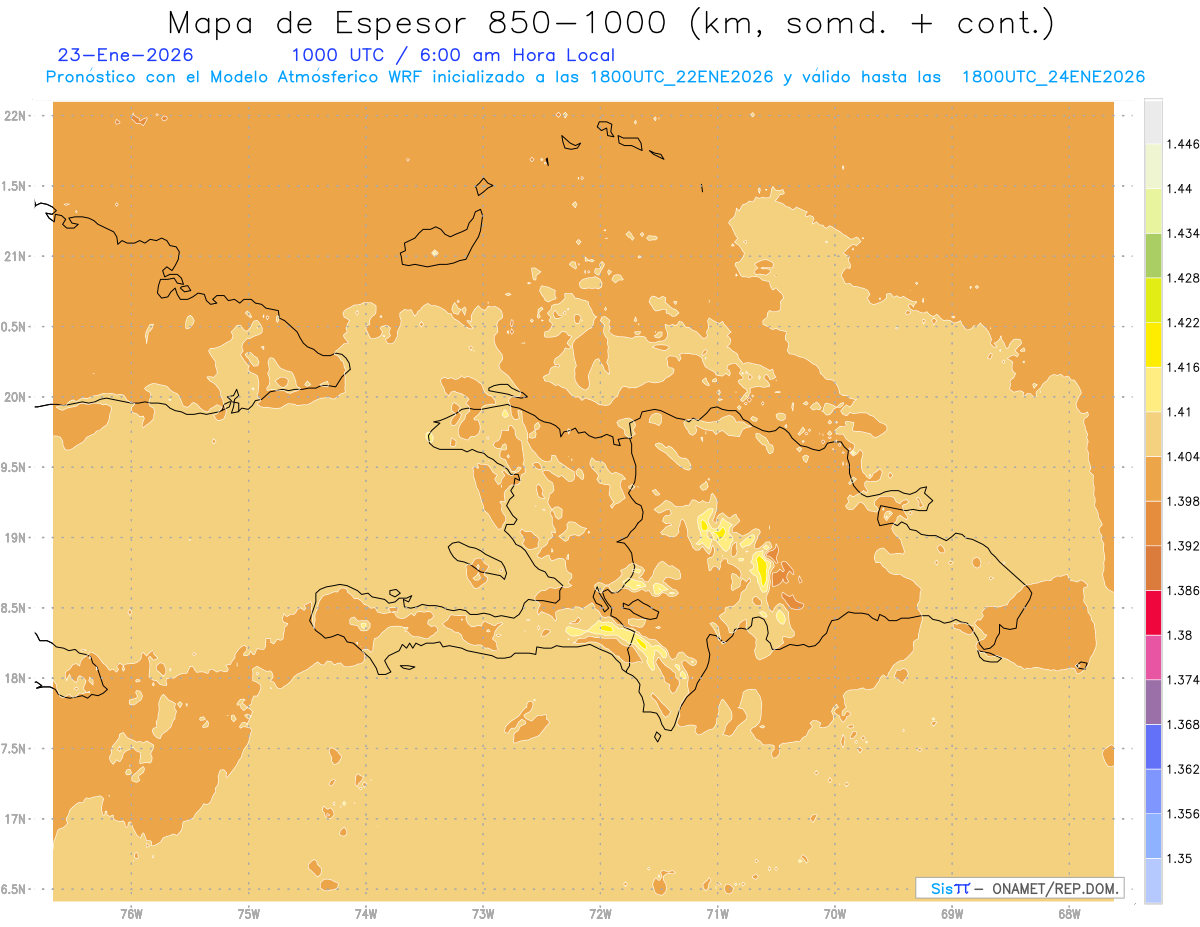Click the bright yellow swatch between 1.416 and 1.422
Image resolution: width=1200 pixels, height=927 pixels.
[x=1153, y=345]
